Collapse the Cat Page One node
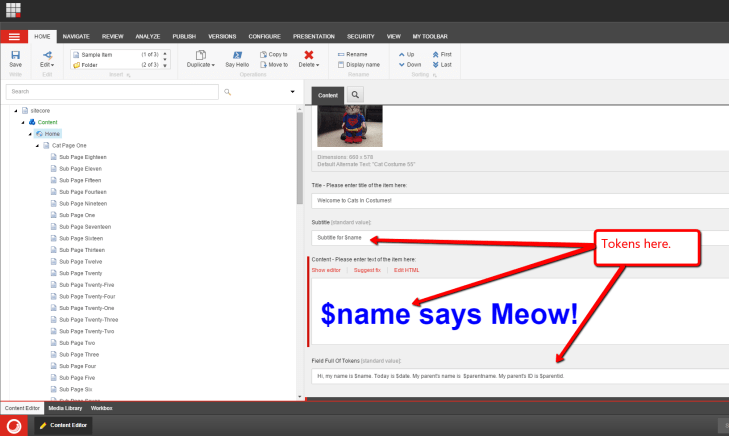729x436 pixels. click(x=38, y=145)
